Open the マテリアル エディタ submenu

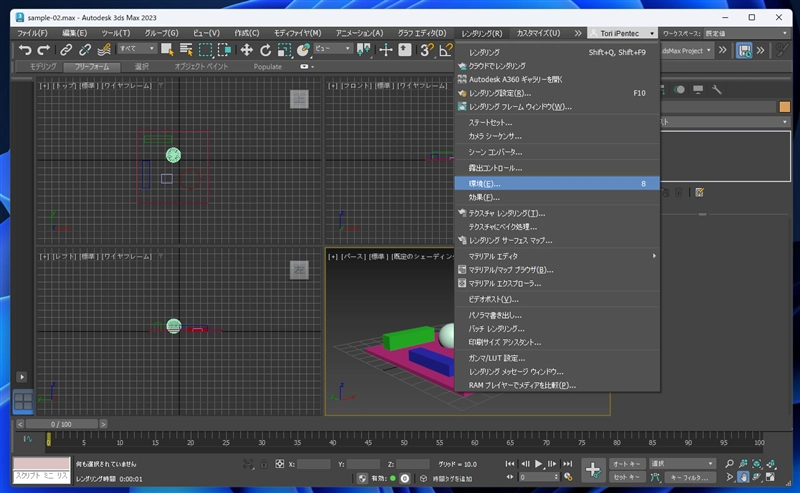click(557, 256)
